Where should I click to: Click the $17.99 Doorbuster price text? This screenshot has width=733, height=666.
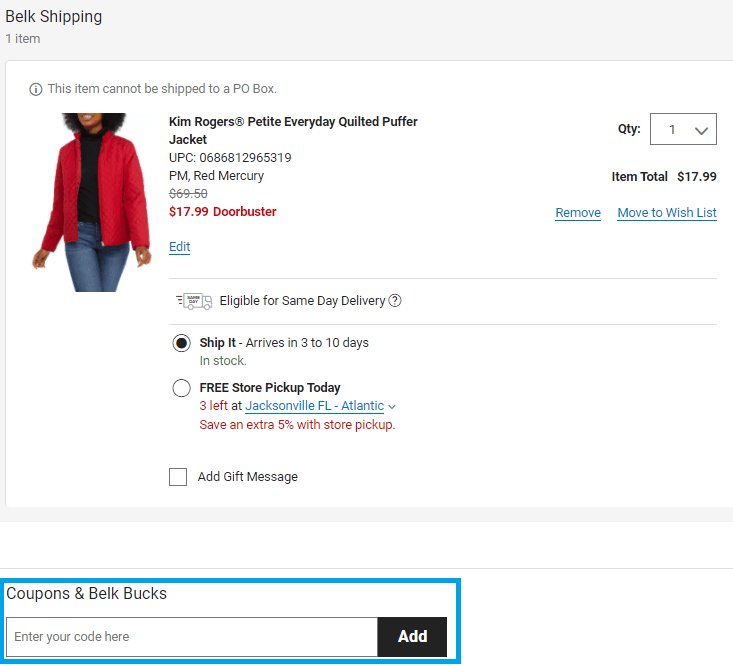pos(223,212)
